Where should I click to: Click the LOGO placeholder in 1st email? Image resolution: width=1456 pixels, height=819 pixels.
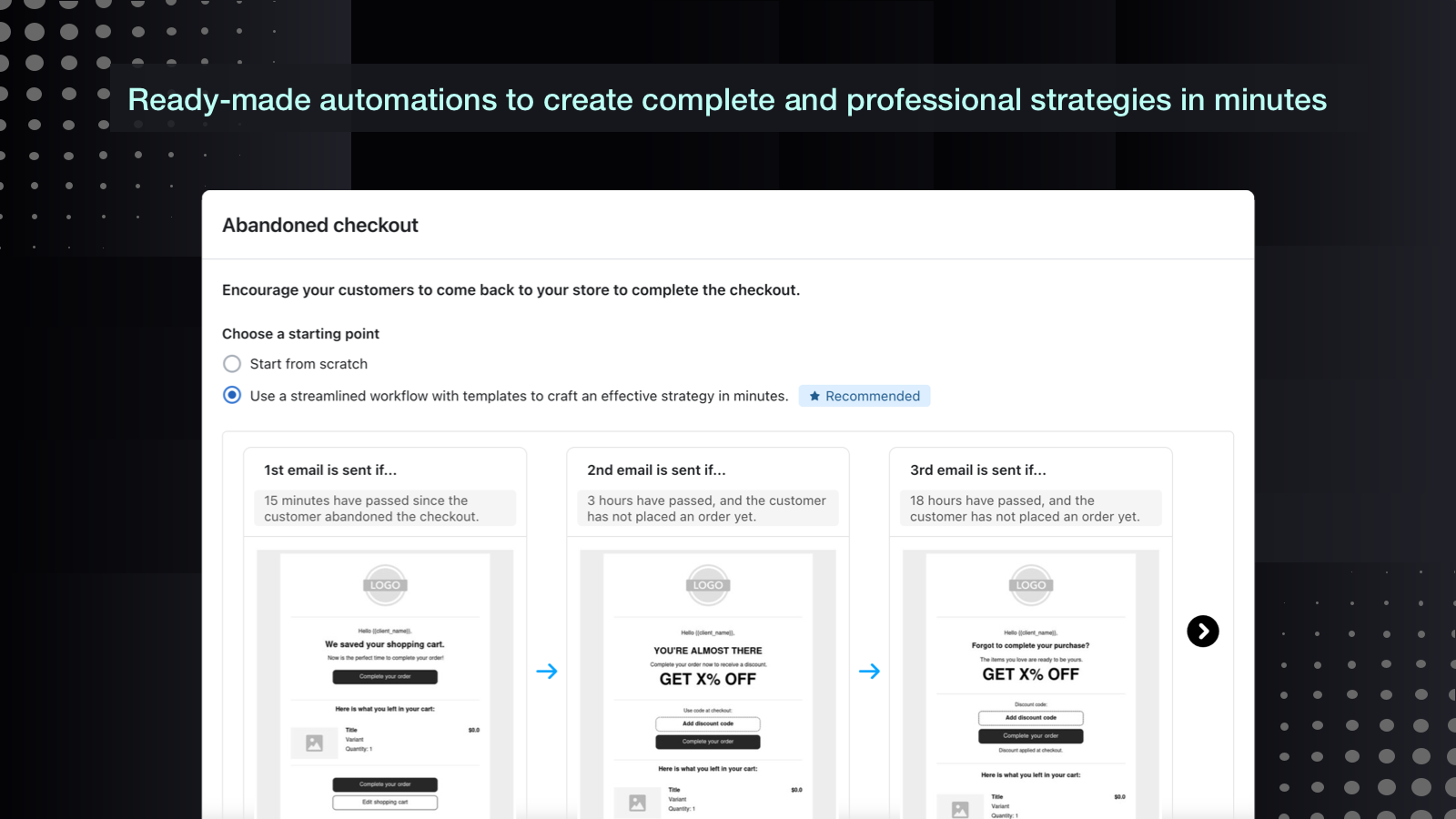[x=385, y=585]
